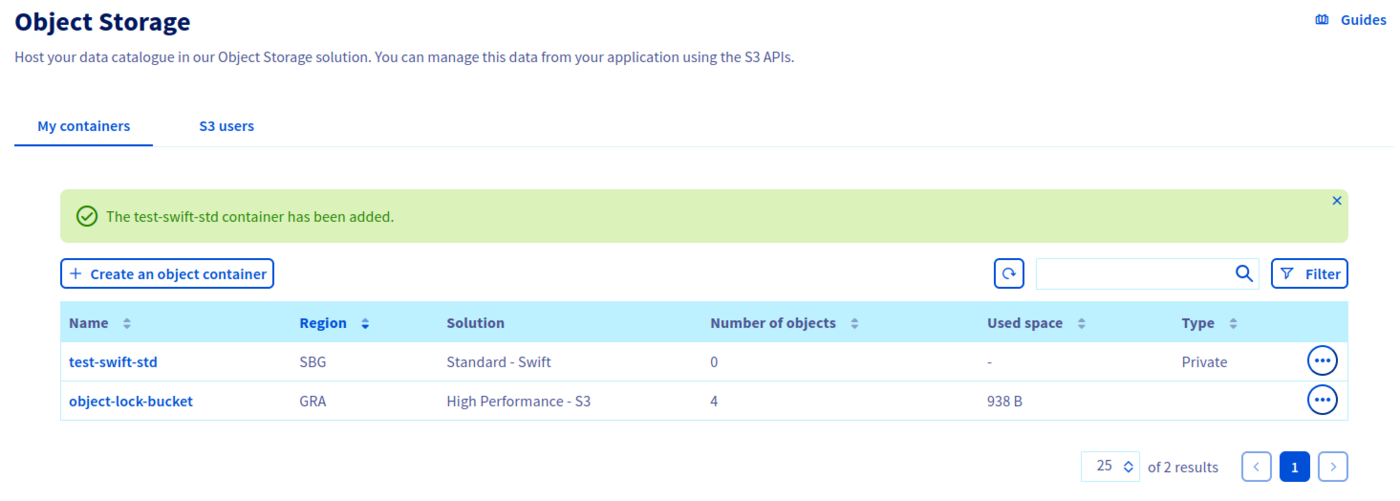Select the My containers tab

[84, 127]
